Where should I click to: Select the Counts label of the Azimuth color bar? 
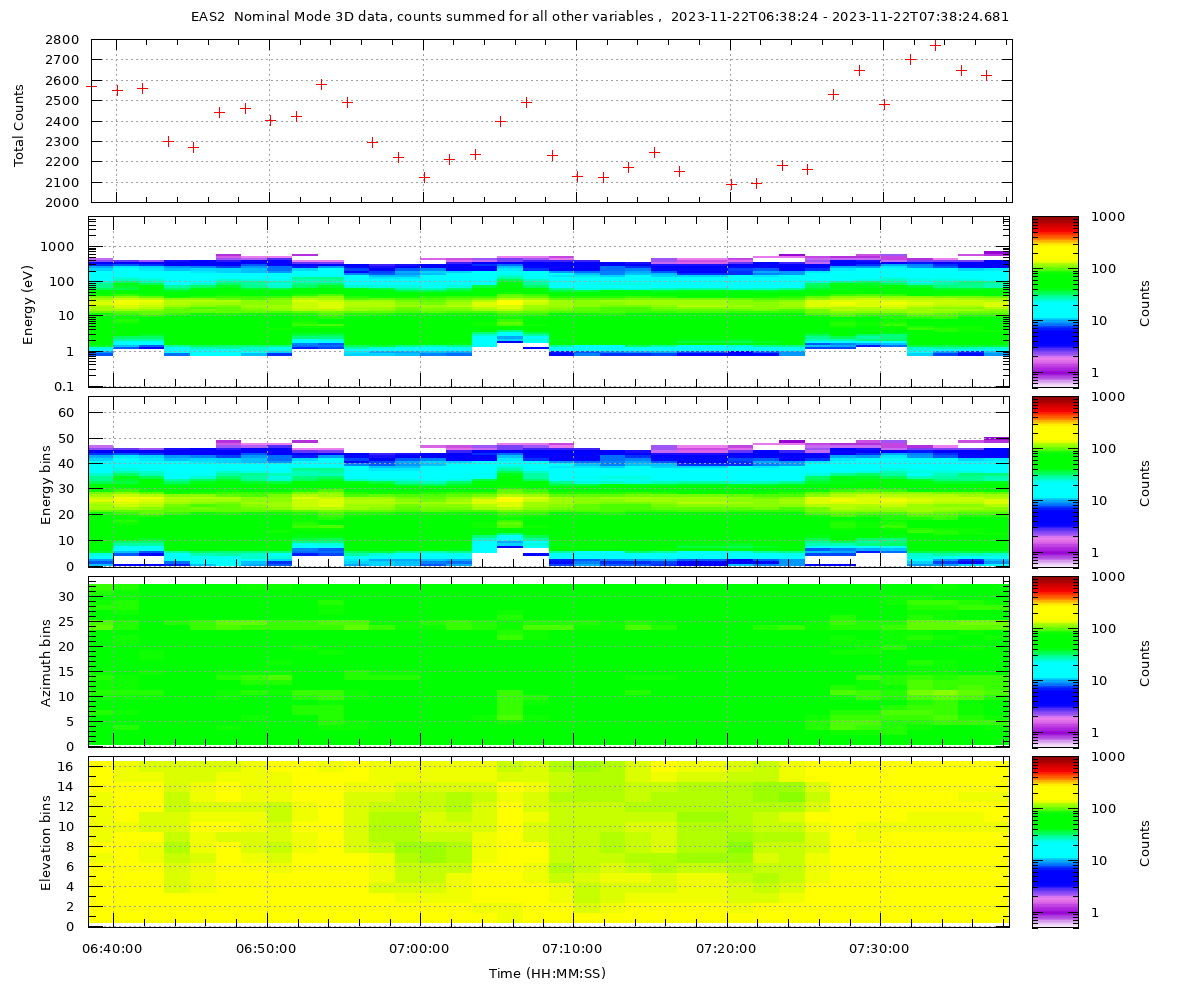[1145, 662]
